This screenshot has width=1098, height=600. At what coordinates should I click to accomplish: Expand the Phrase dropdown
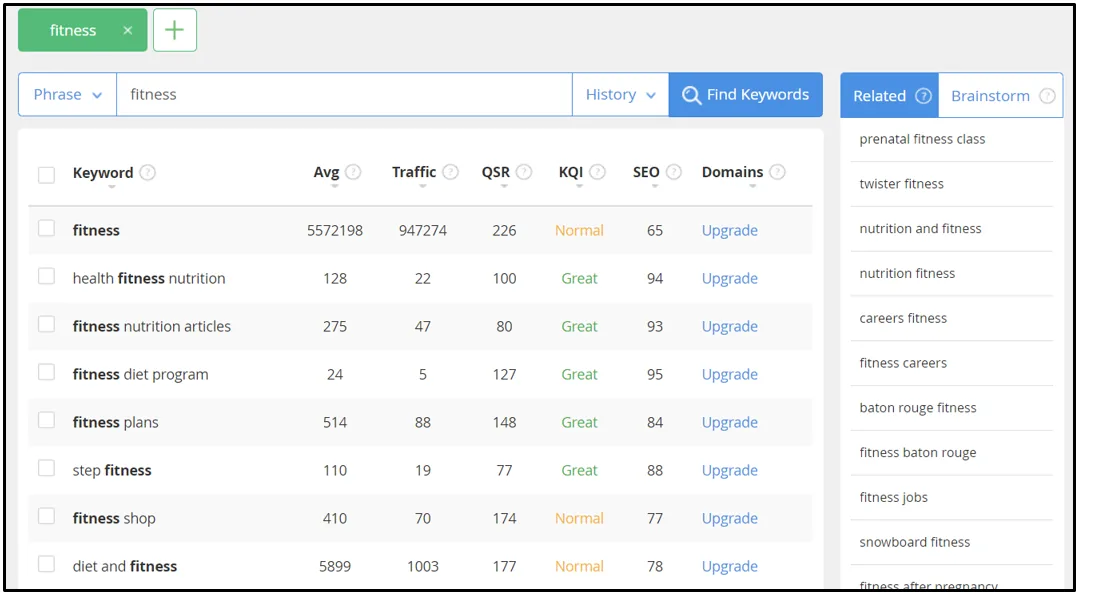coord(67,95)
